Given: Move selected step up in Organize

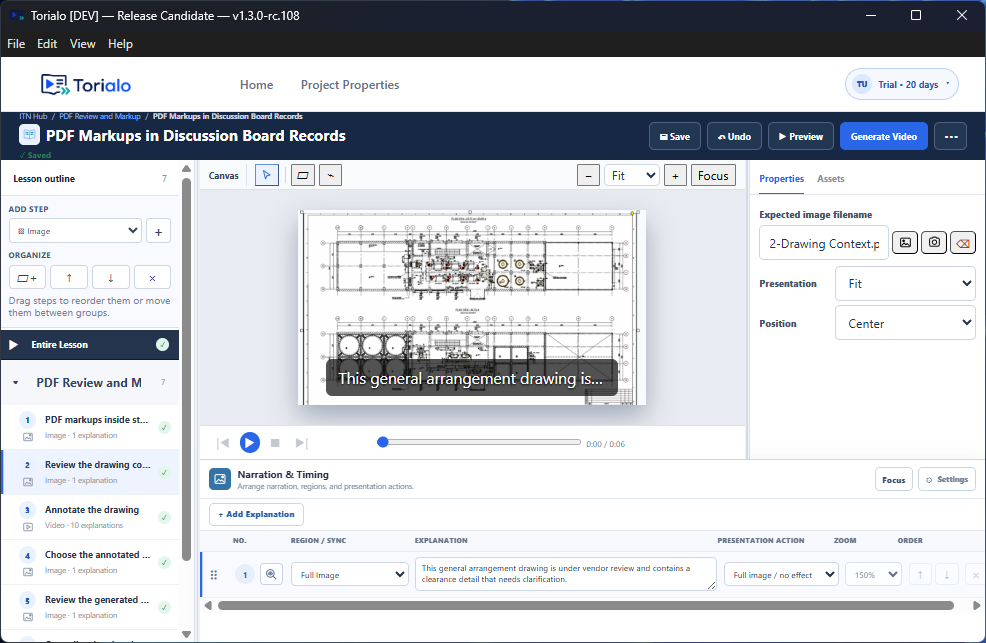Looking at the screenshot, I should (x=69, y=277).
